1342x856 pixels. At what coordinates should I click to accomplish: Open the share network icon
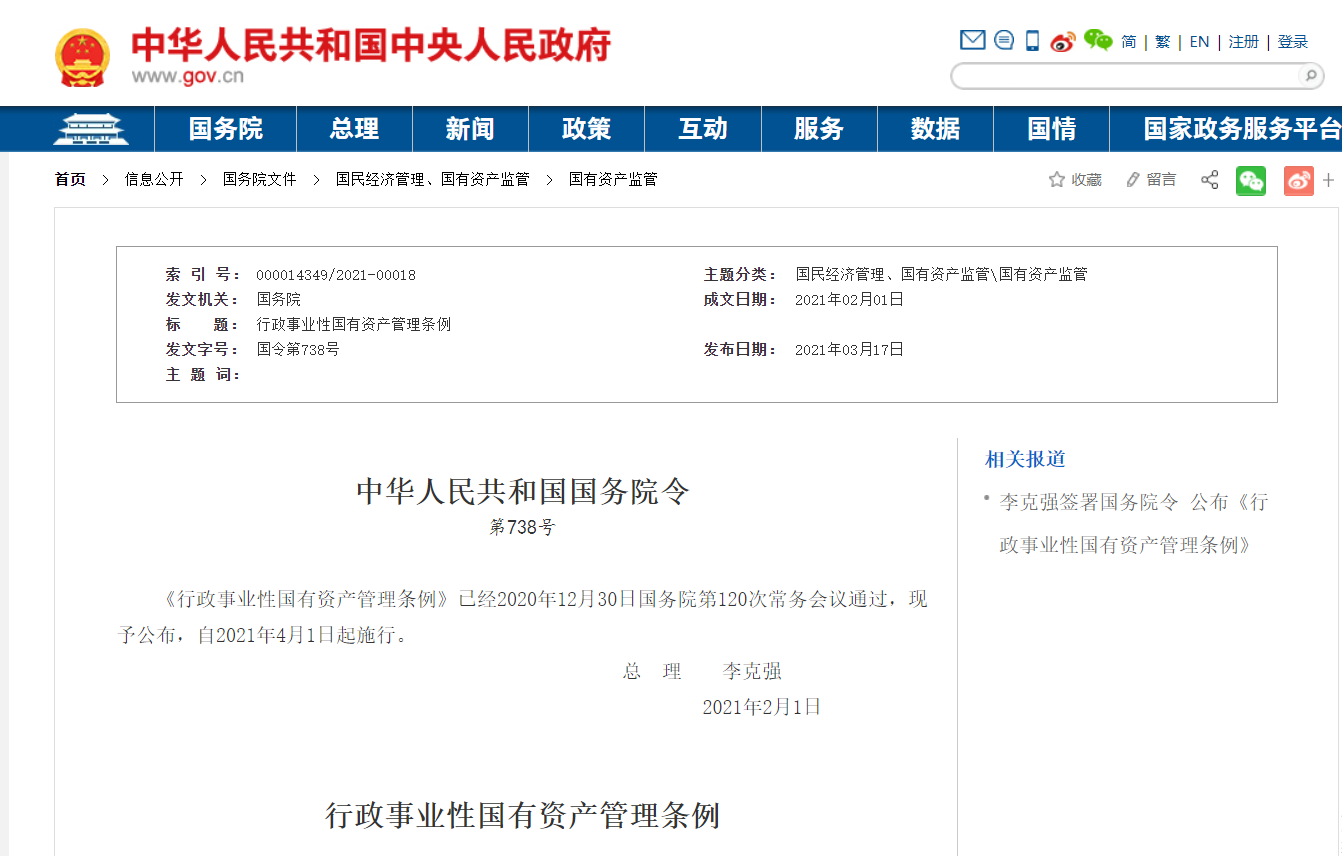point(1209,179)
